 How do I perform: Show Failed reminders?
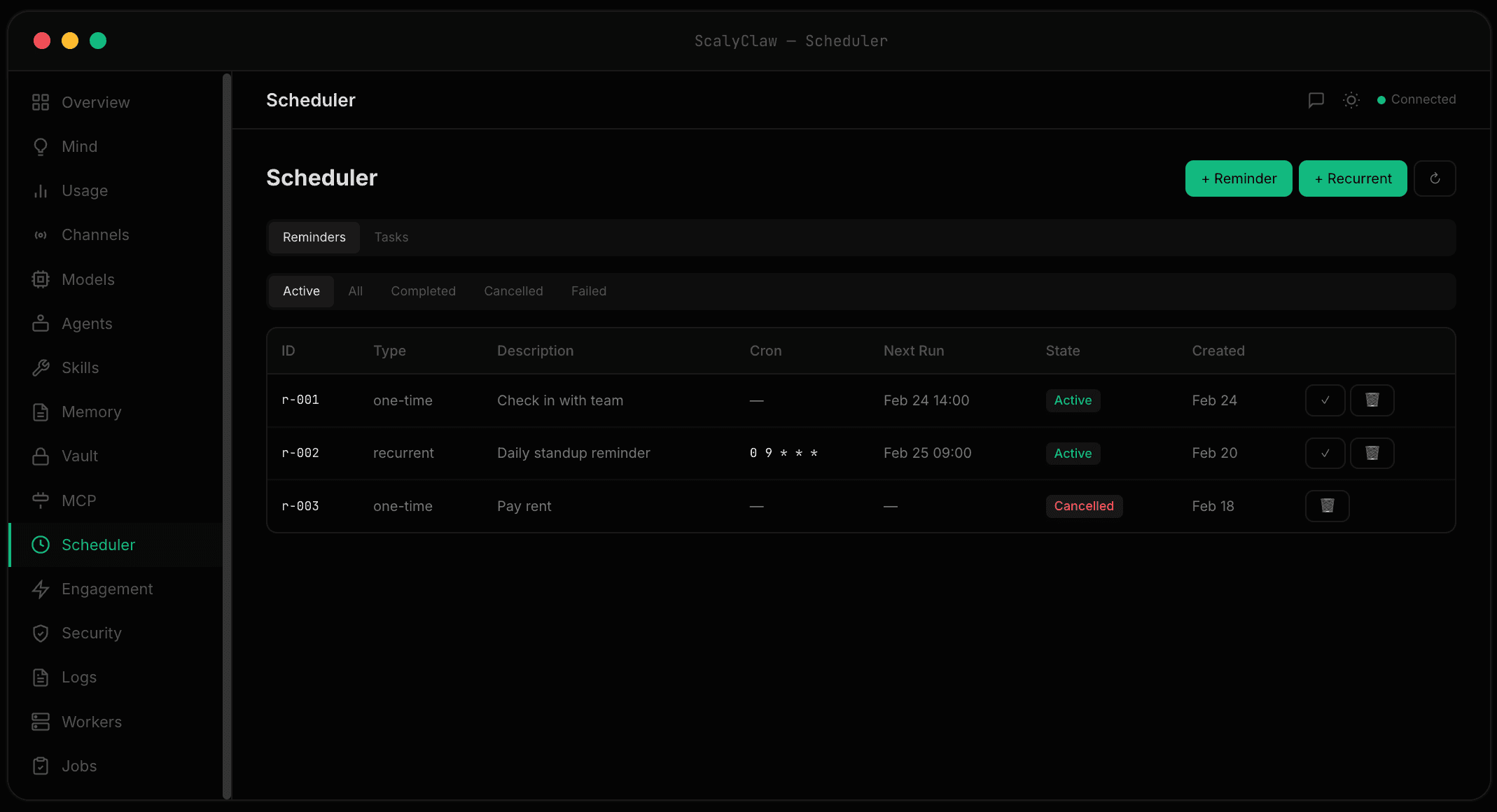tap(588, 291)
